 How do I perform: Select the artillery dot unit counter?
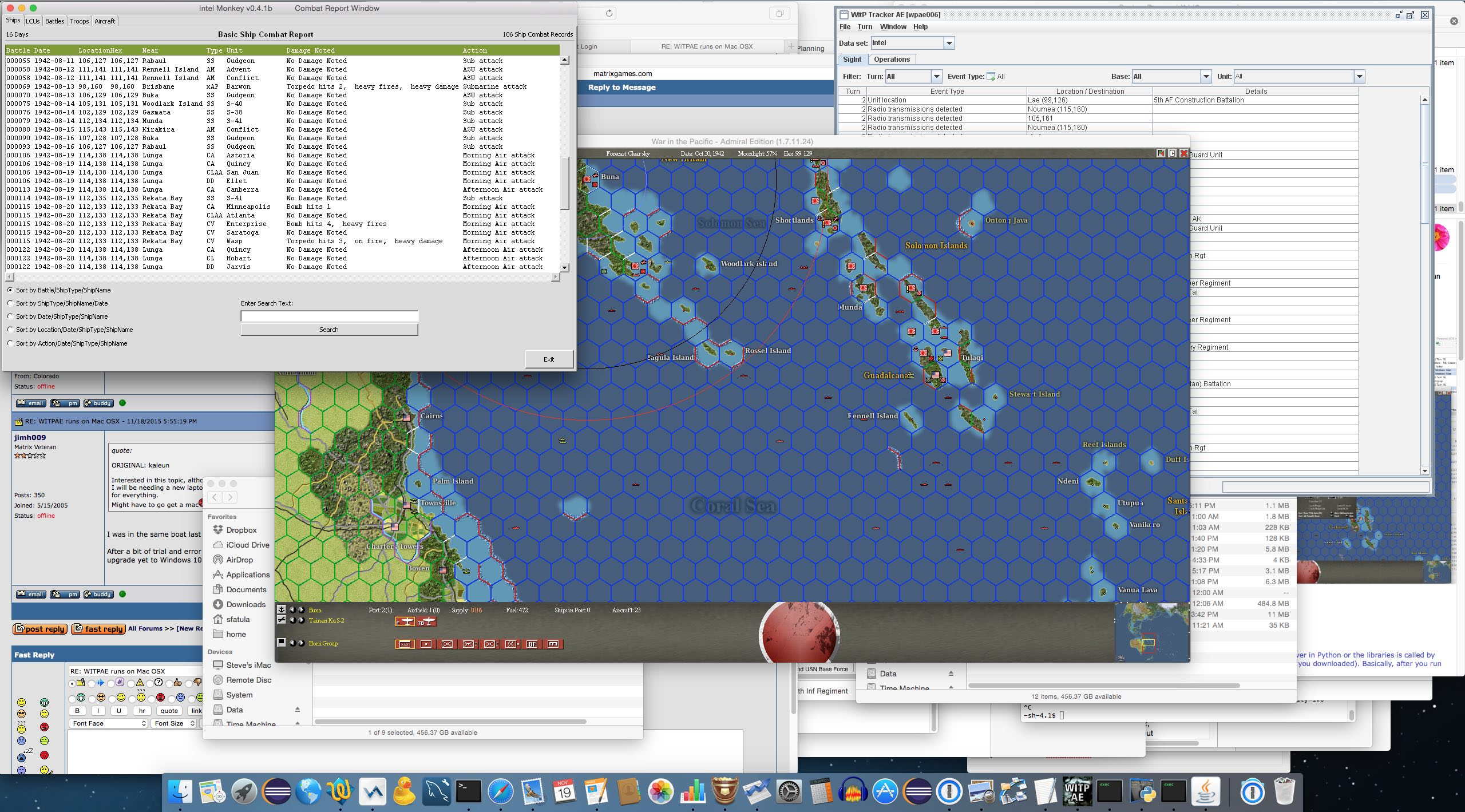pyautogui.click(x=426, y=644)
